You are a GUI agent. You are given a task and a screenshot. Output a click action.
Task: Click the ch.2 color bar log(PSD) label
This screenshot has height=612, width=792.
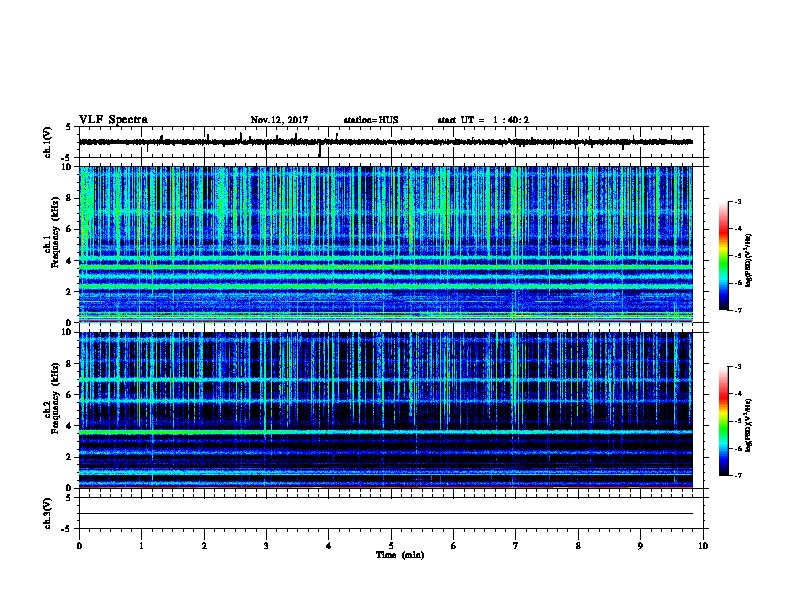point(748,426)
